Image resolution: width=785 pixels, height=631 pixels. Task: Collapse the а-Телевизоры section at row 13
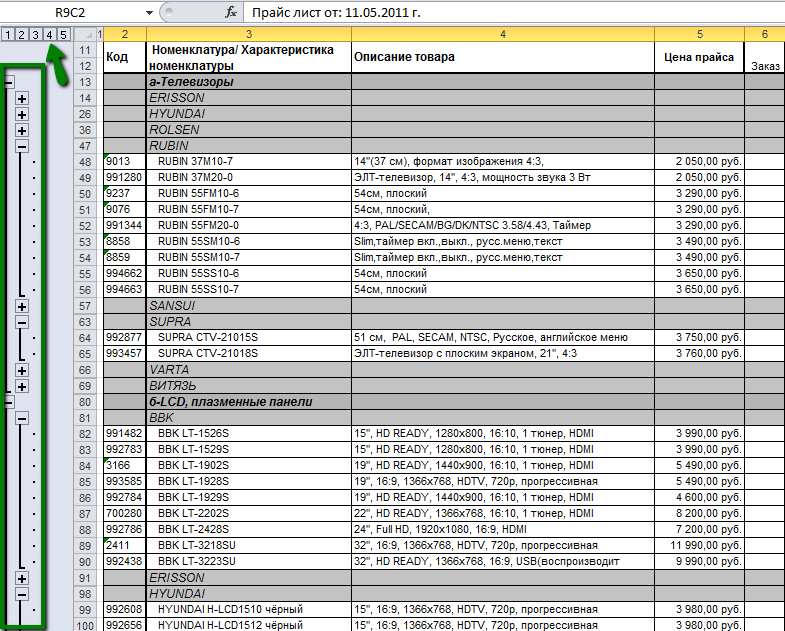[x=9, y=82]
